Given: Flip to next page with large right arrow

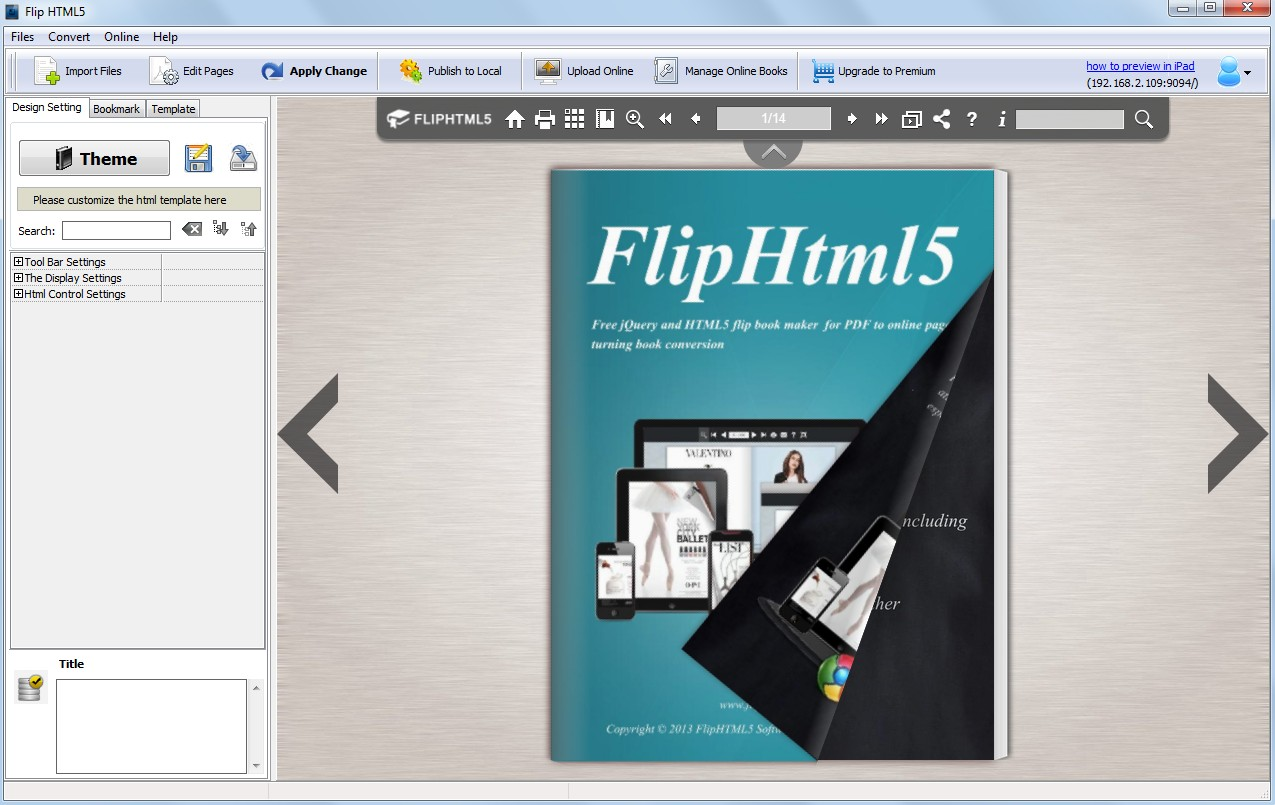Looking at the screenshot, I should [x=1236, y=433].
